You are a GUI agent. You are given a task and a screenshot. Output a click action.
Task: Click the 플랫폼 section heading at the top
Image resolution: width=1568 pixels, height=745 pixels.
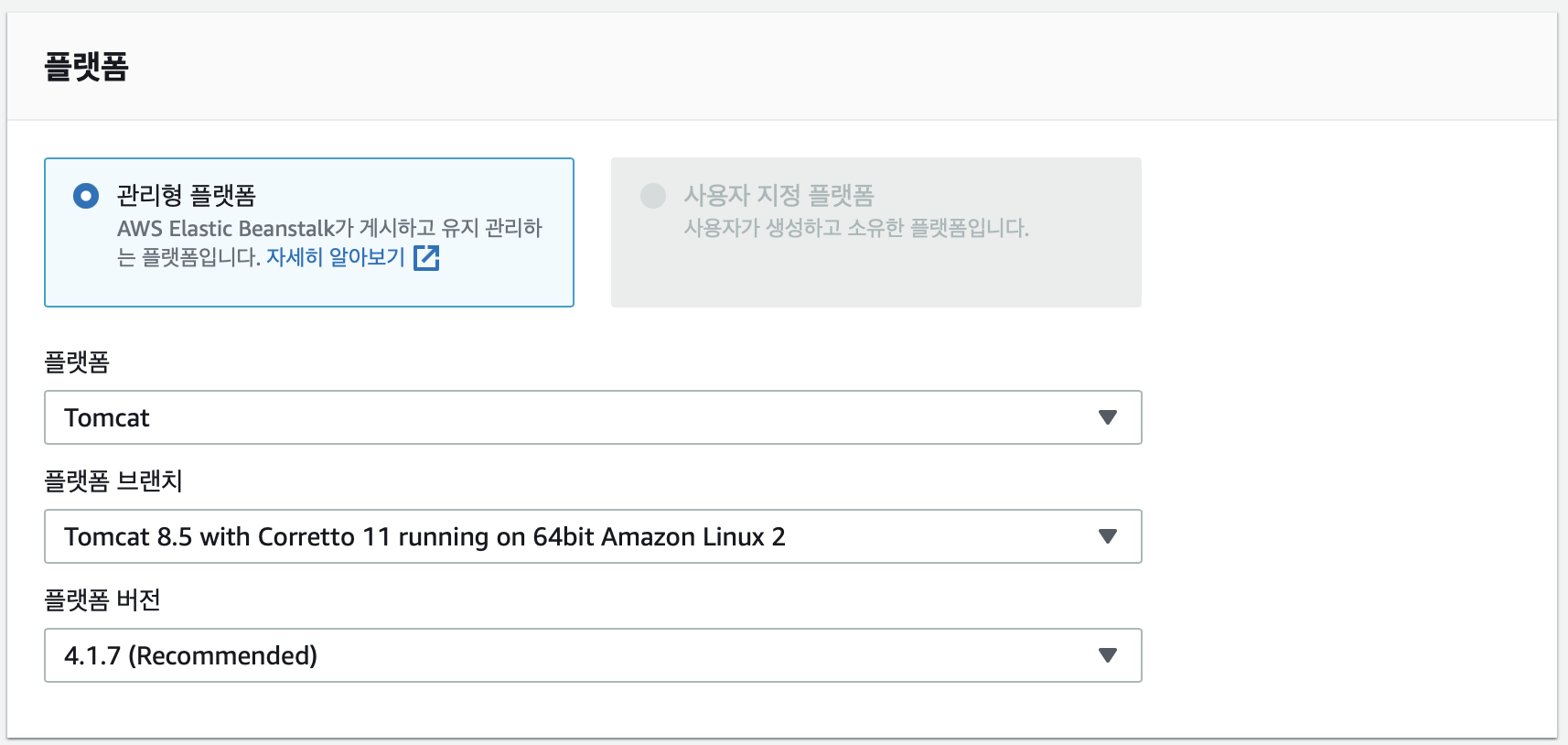87,67
